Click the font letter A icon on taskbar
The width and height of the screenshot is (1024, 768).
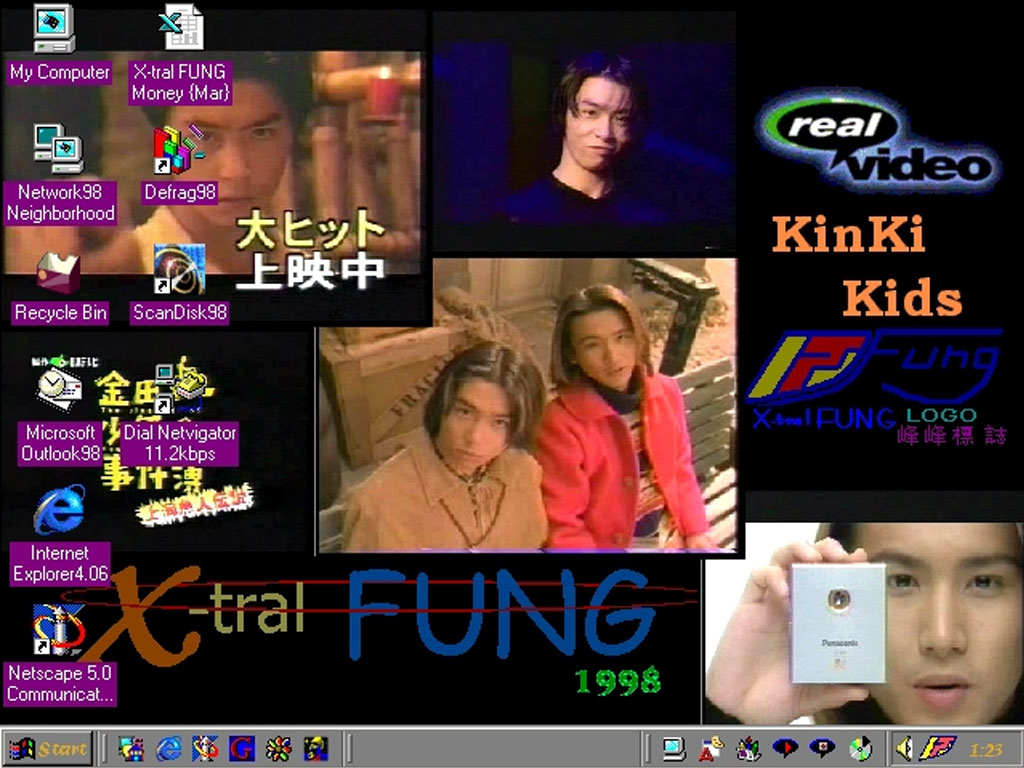[x=711, y=748]
